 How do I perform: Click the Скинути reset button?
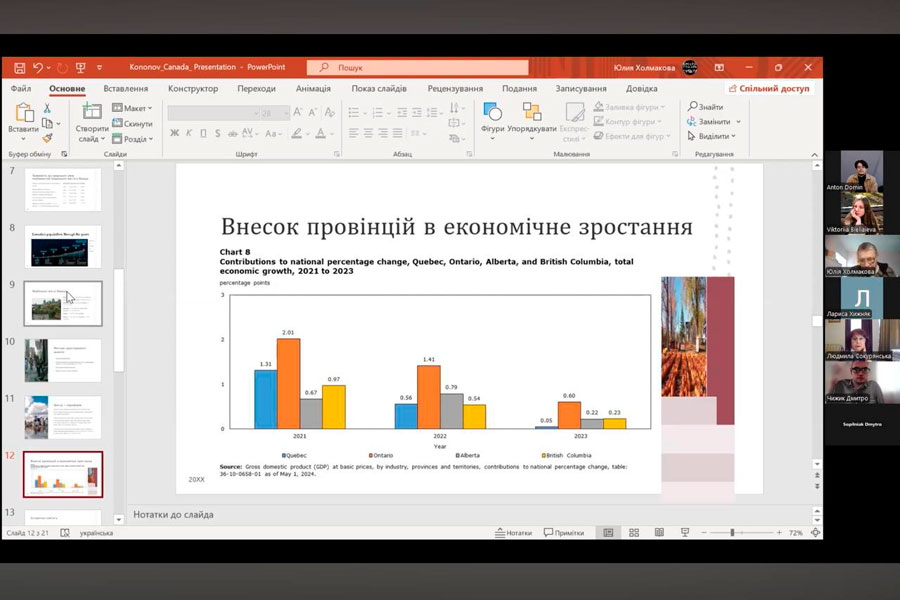click(133, 124)
